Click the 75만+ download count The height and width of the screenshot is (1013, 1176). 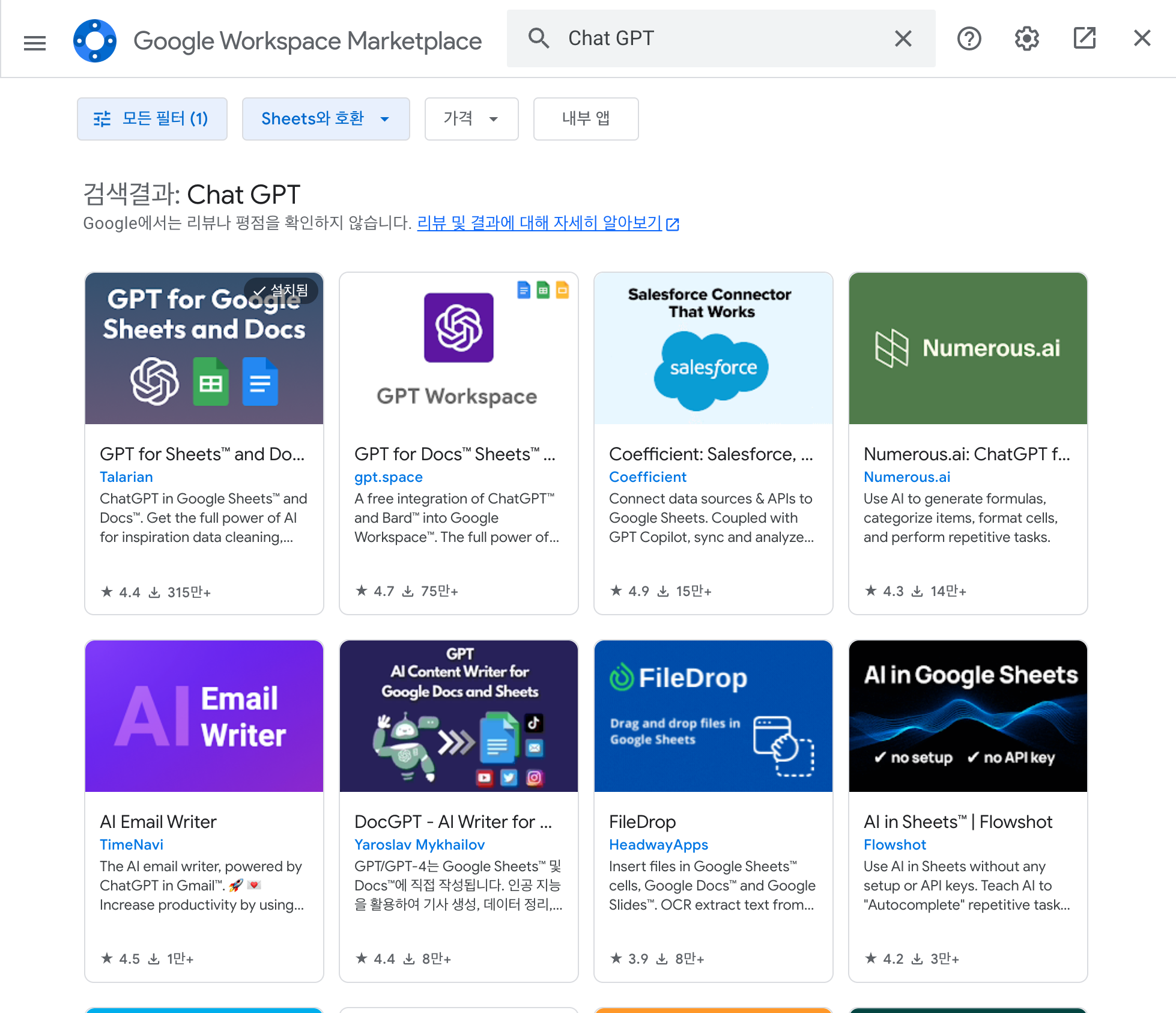(x=431, y=591)
